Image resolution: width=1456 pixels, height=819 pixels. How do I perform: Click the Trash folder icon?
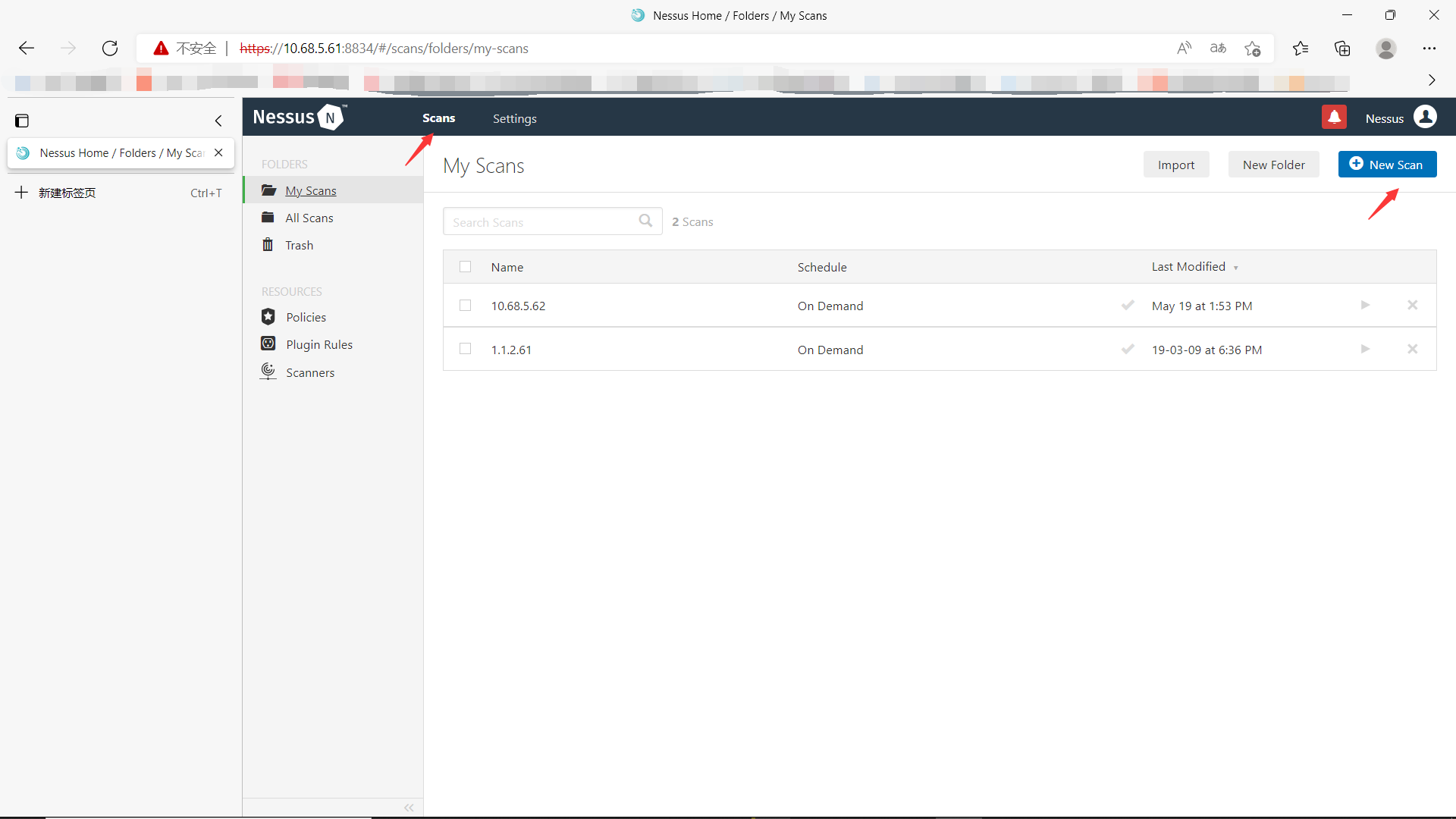point(269,245)
